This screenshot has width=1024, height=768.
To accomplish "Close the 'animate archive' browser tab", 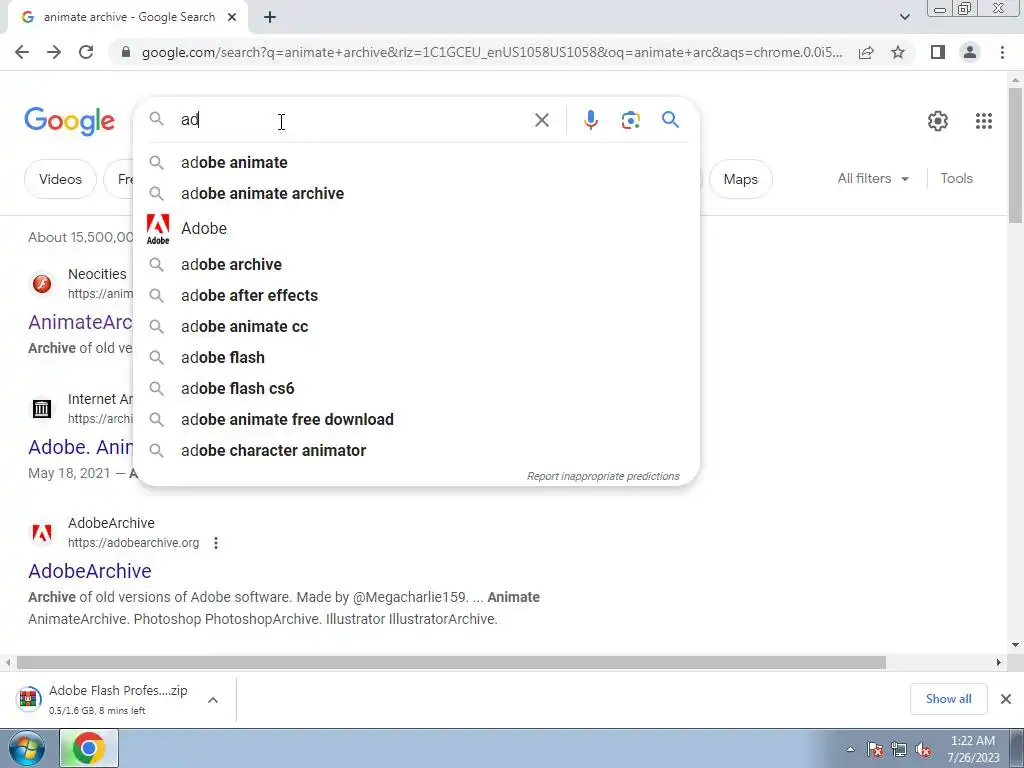I will point(232,18).
